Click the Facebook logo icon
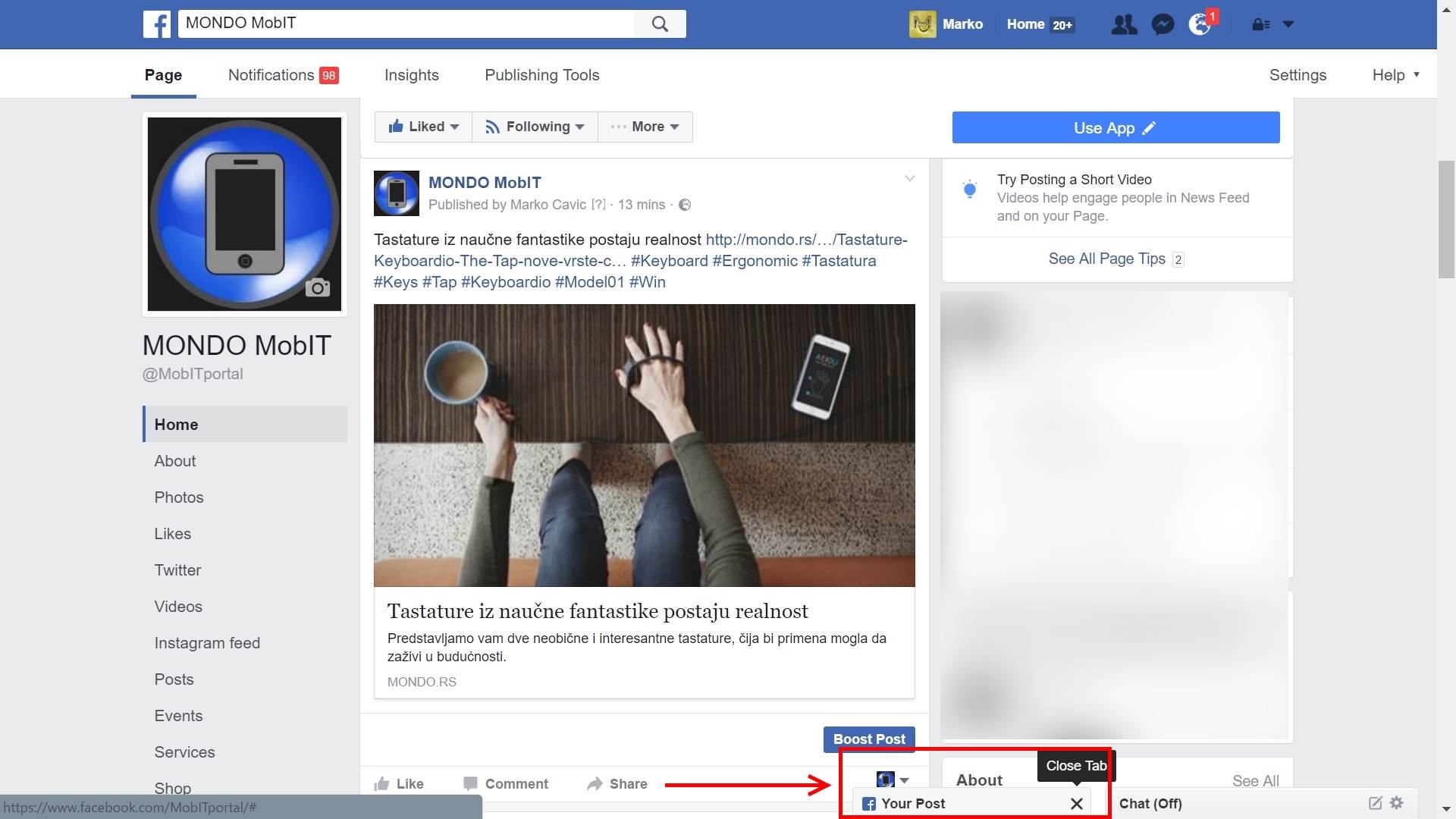Viewport: 1456px width, 819px height. [157, 24]
